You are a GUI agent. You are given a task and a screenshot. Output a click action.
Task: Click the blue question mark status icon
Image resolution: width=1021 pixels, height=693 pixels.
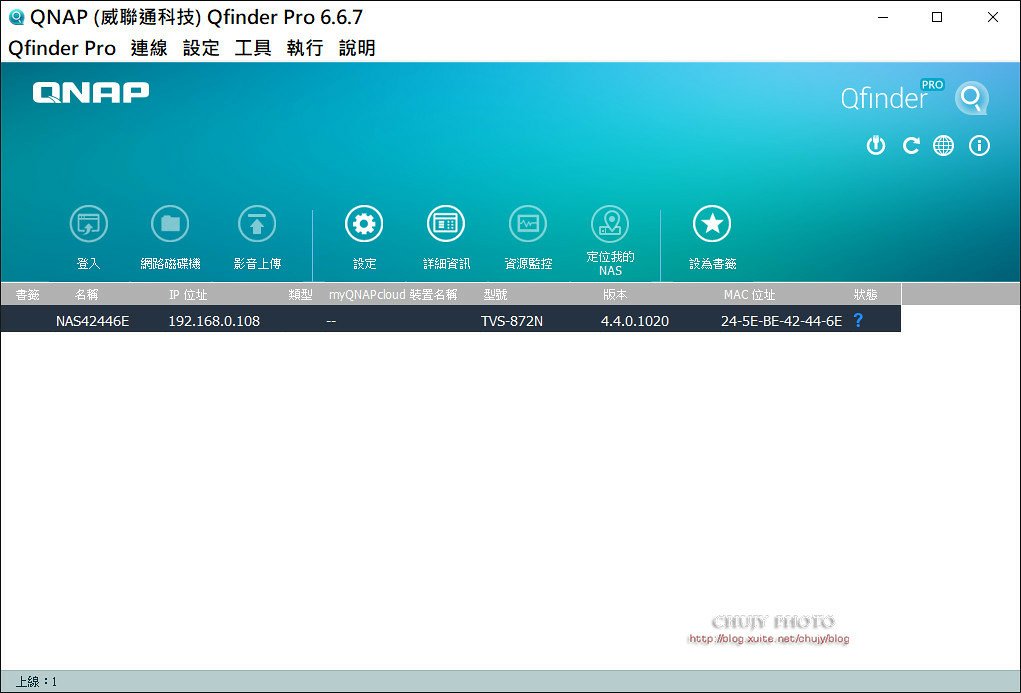pyautogui.click(x=858, y=320)
